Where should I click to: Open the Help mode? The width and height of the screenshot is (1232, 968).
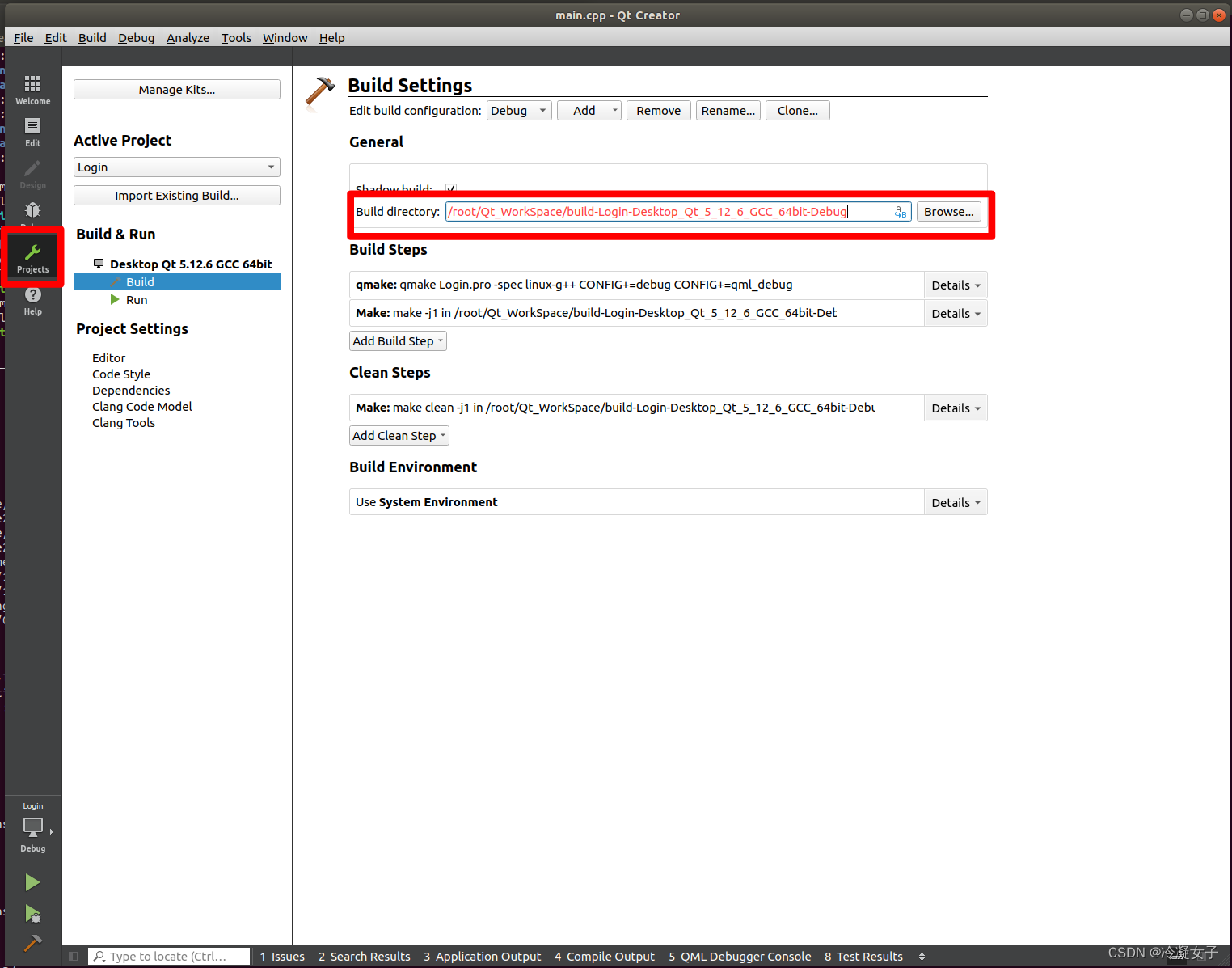pyautogui.click(x=32, y=300)
